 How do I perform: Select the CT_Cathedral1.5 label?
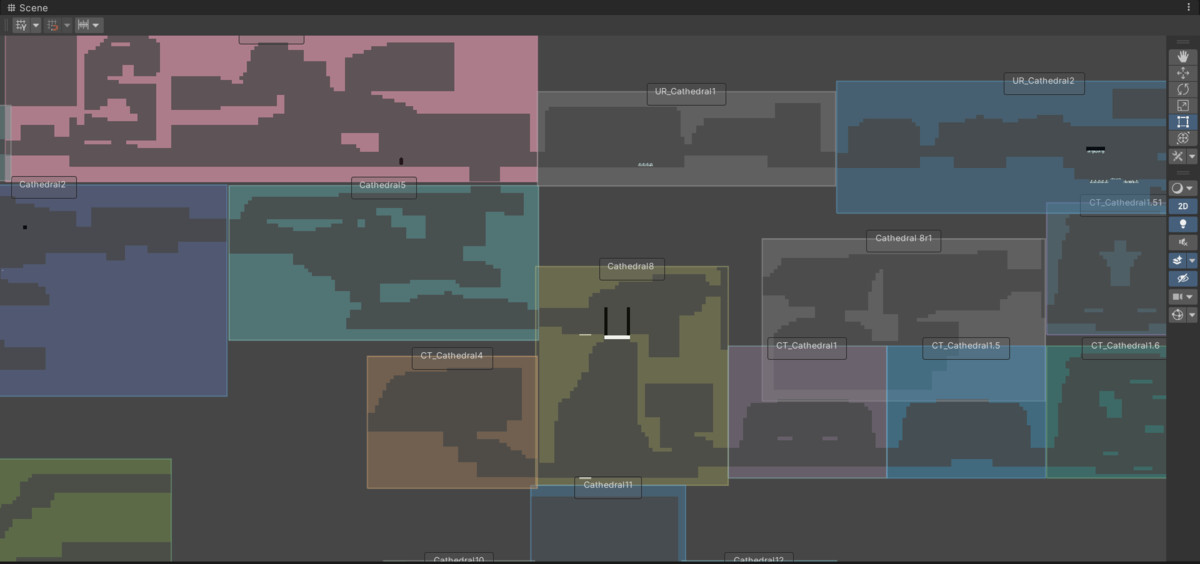tap(966, 346)
